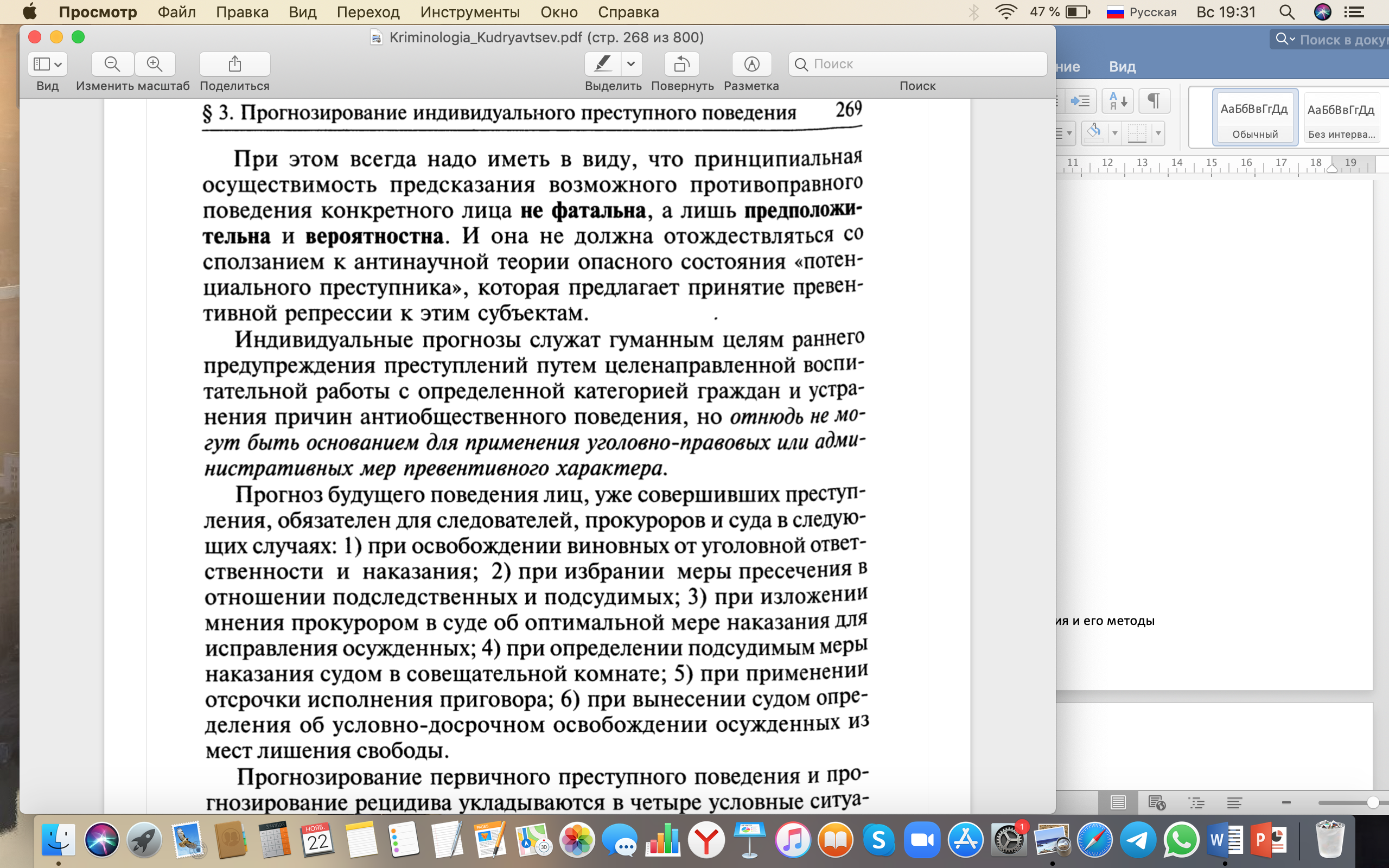Open Skype from the Dock

click(x=879, y=840)
